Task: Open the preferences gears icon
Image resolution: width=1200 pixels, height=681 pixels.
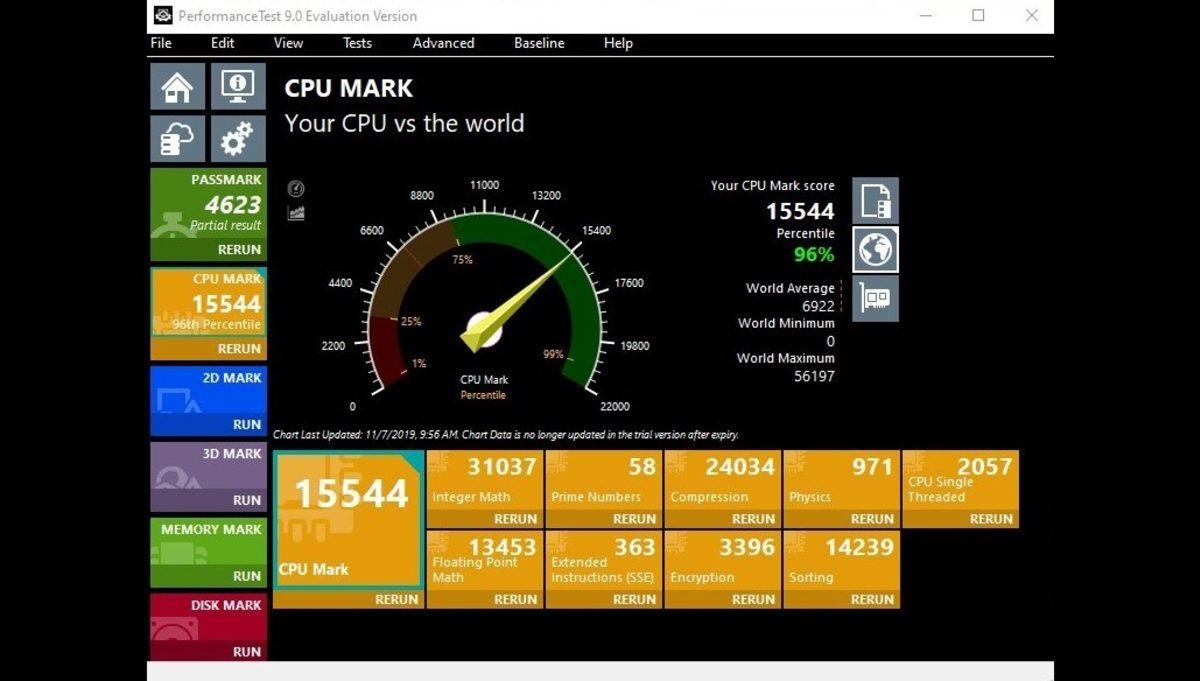Action: point(237,138)
